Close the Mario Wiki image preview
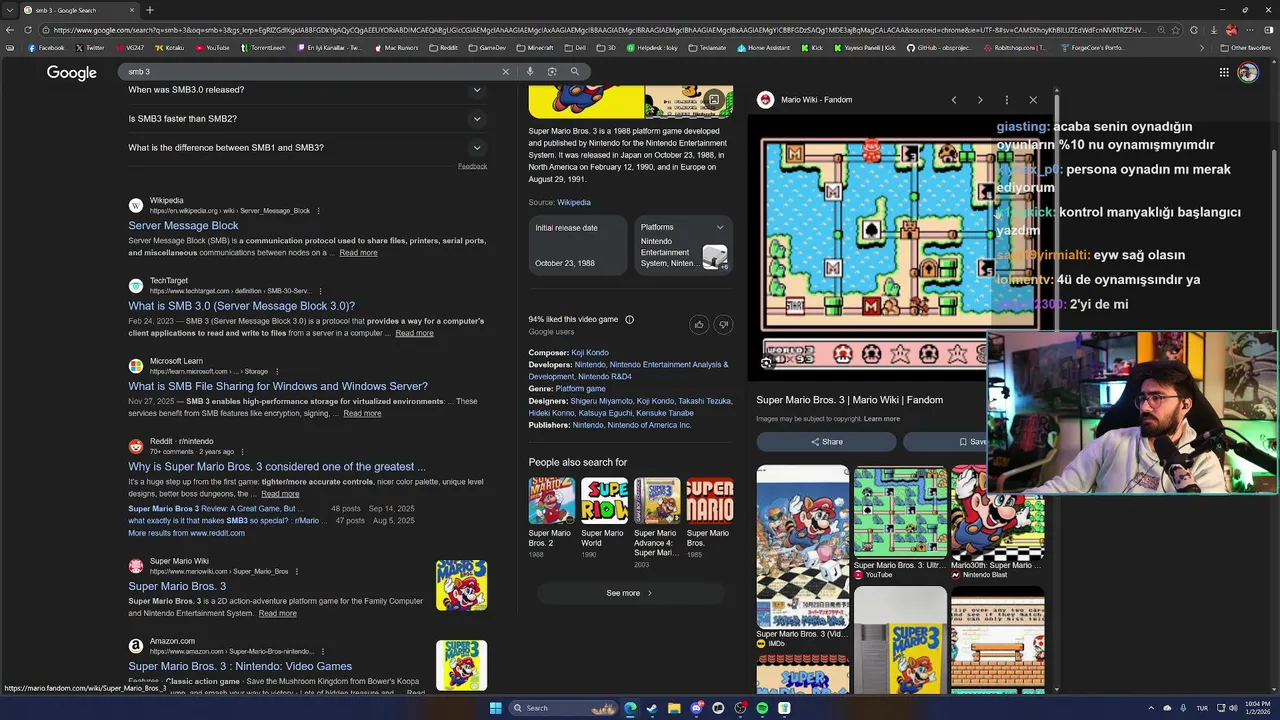The height and width of the screenshot is (720, 1280). [1033, 100]
